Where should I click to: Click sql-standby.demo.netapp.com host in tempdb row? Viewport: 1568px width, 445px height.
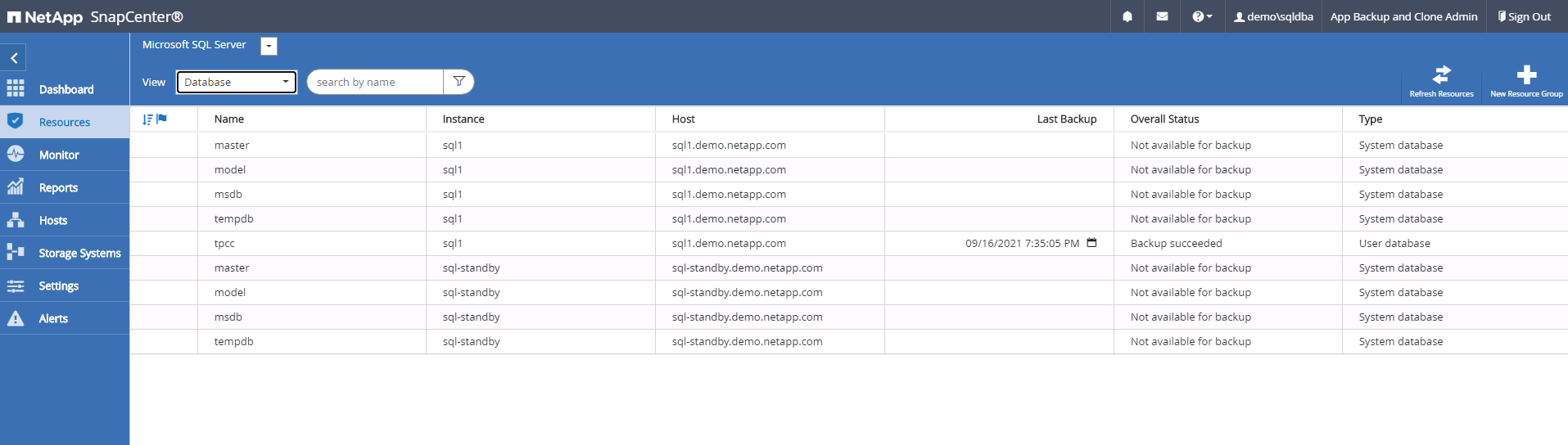(747, 341)
